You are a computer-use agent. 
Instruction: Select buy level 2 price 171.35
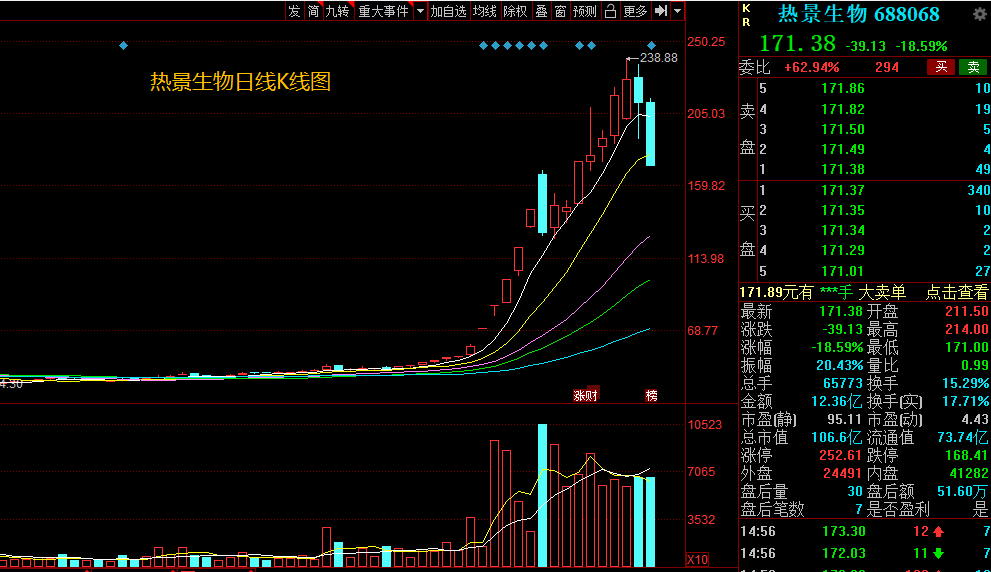[x=842, y=210]
